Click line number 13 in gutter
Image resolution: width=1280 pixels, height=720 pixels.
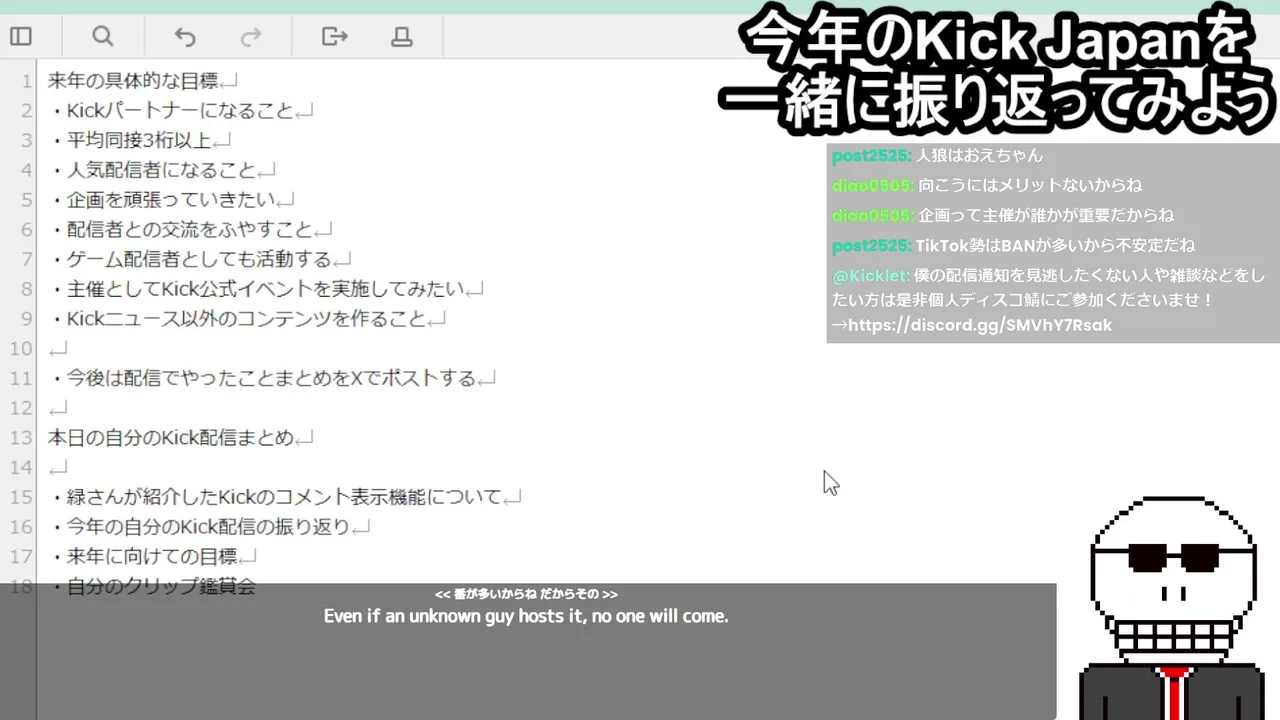point(21,437)
